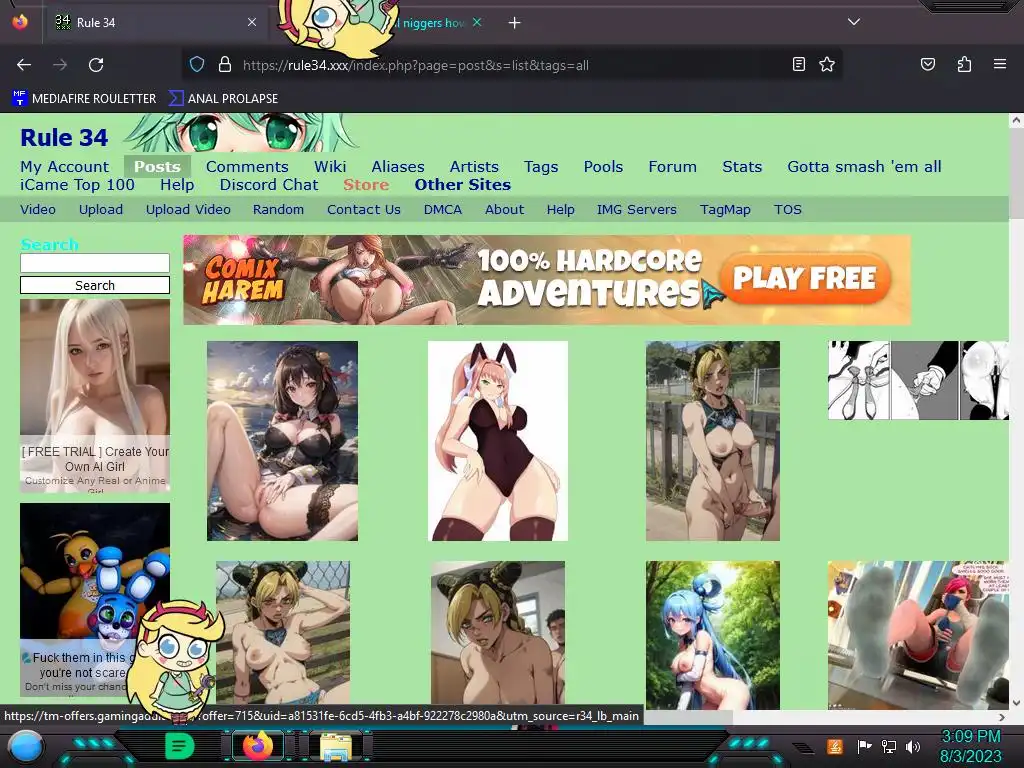The width and height of the screenshot is (1024, 768).
Task: Open File Explorer from the taskbar
Action: (336, 746)
